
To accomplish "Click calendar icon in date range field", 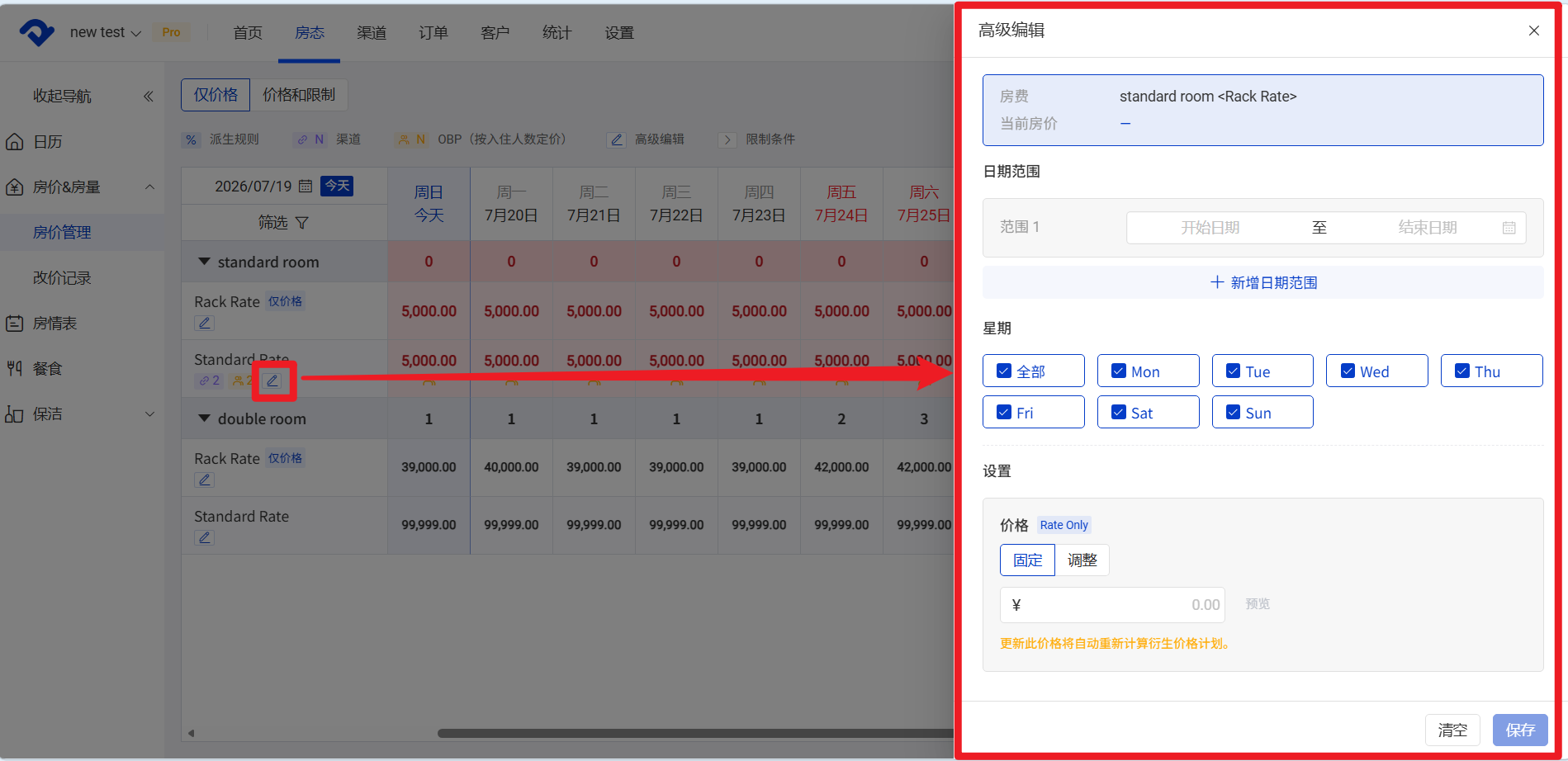I will coord(1509,228).
